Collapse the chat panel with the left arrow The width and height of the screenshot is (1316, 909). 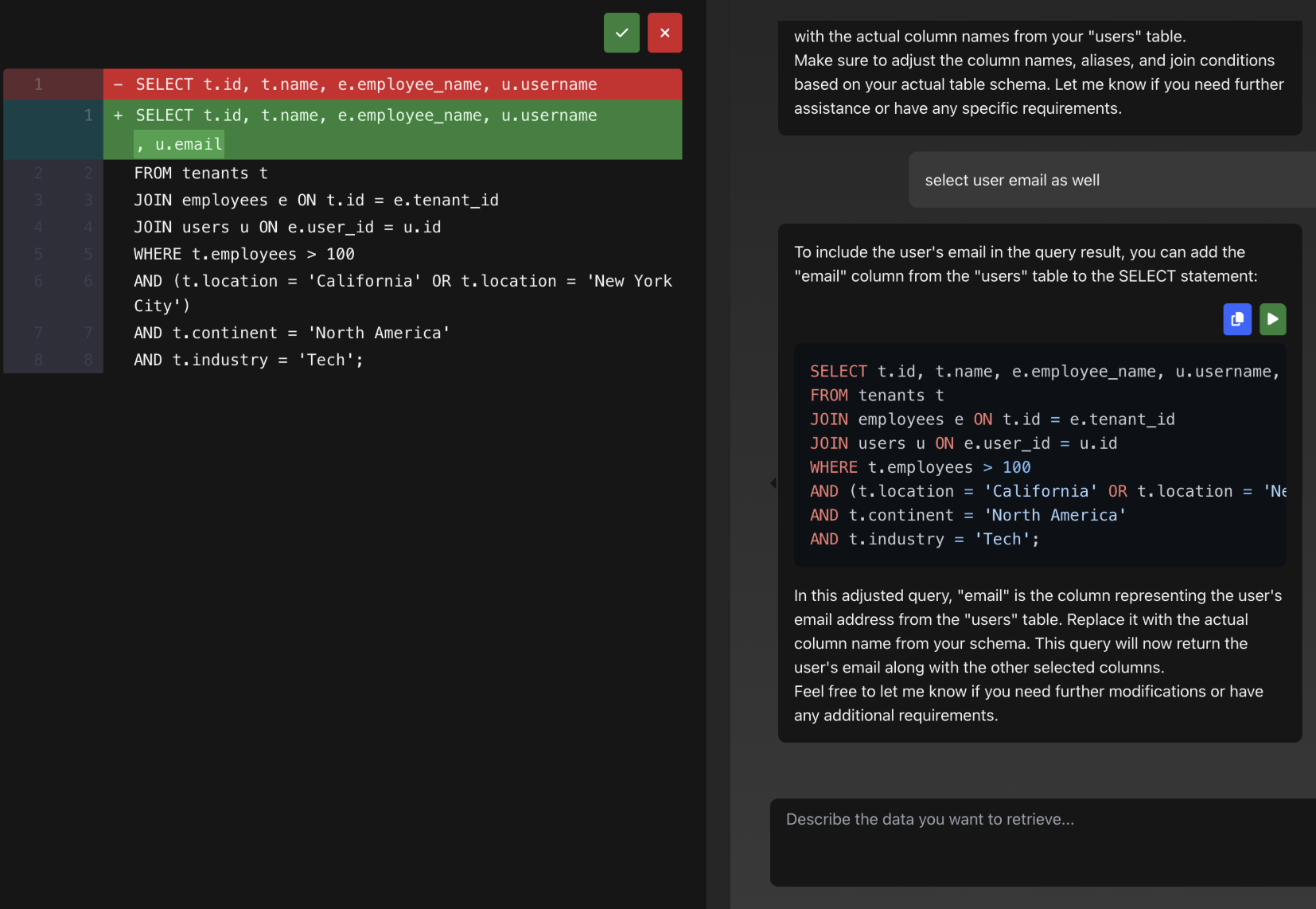(x=773, y=482)
